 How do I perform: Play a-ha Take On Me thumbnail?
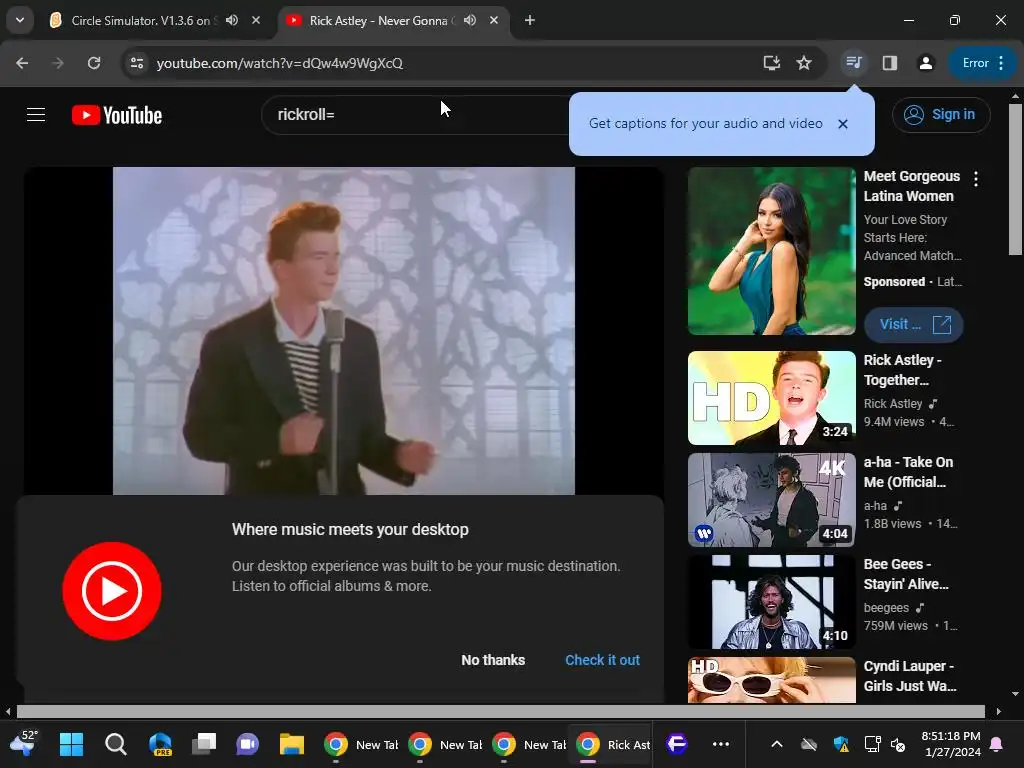(x=771, y=500)
